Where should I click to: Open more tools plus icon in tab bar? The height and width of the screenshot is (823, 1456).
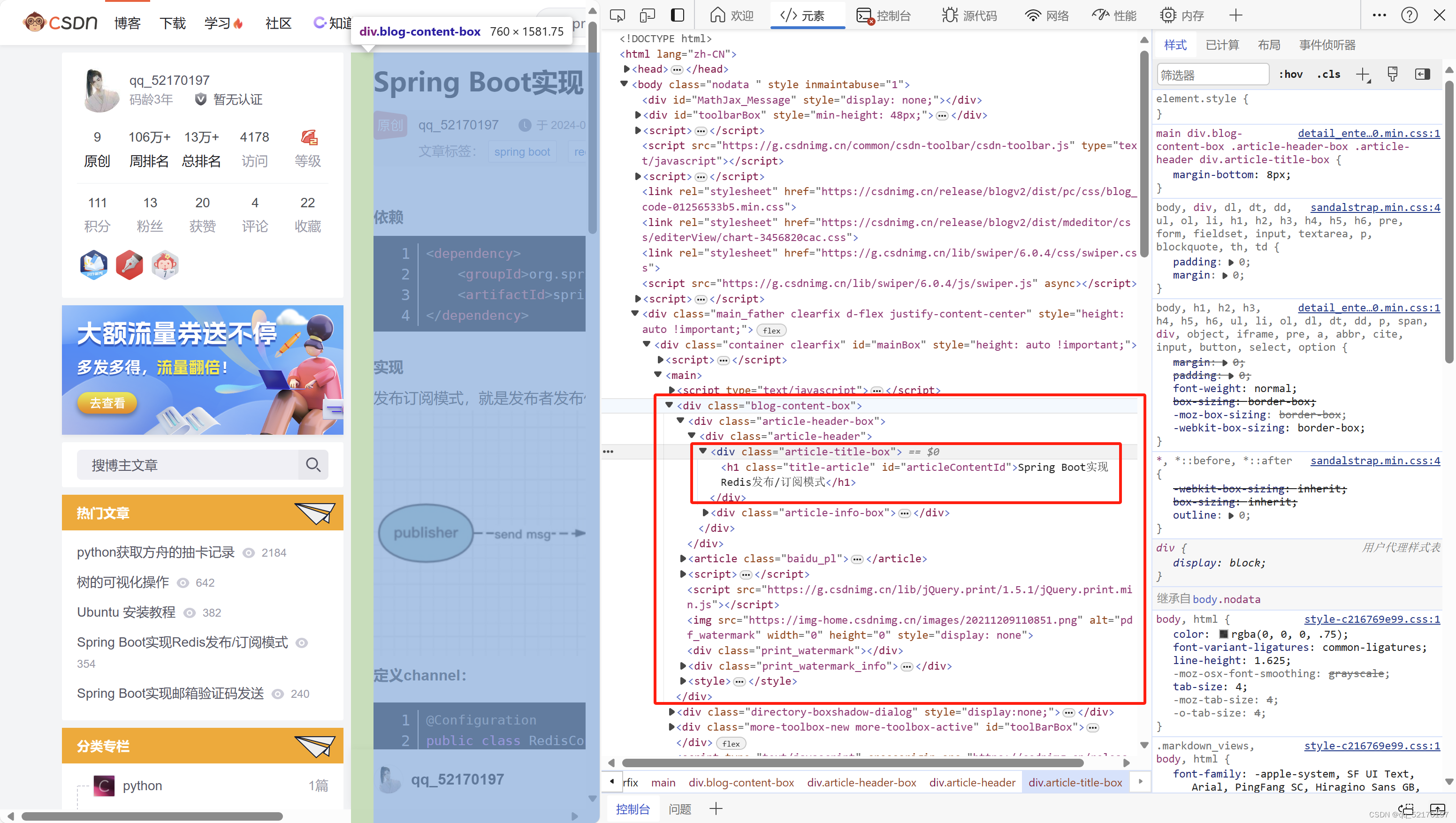pyautogui.click(x=1235, y=15)
